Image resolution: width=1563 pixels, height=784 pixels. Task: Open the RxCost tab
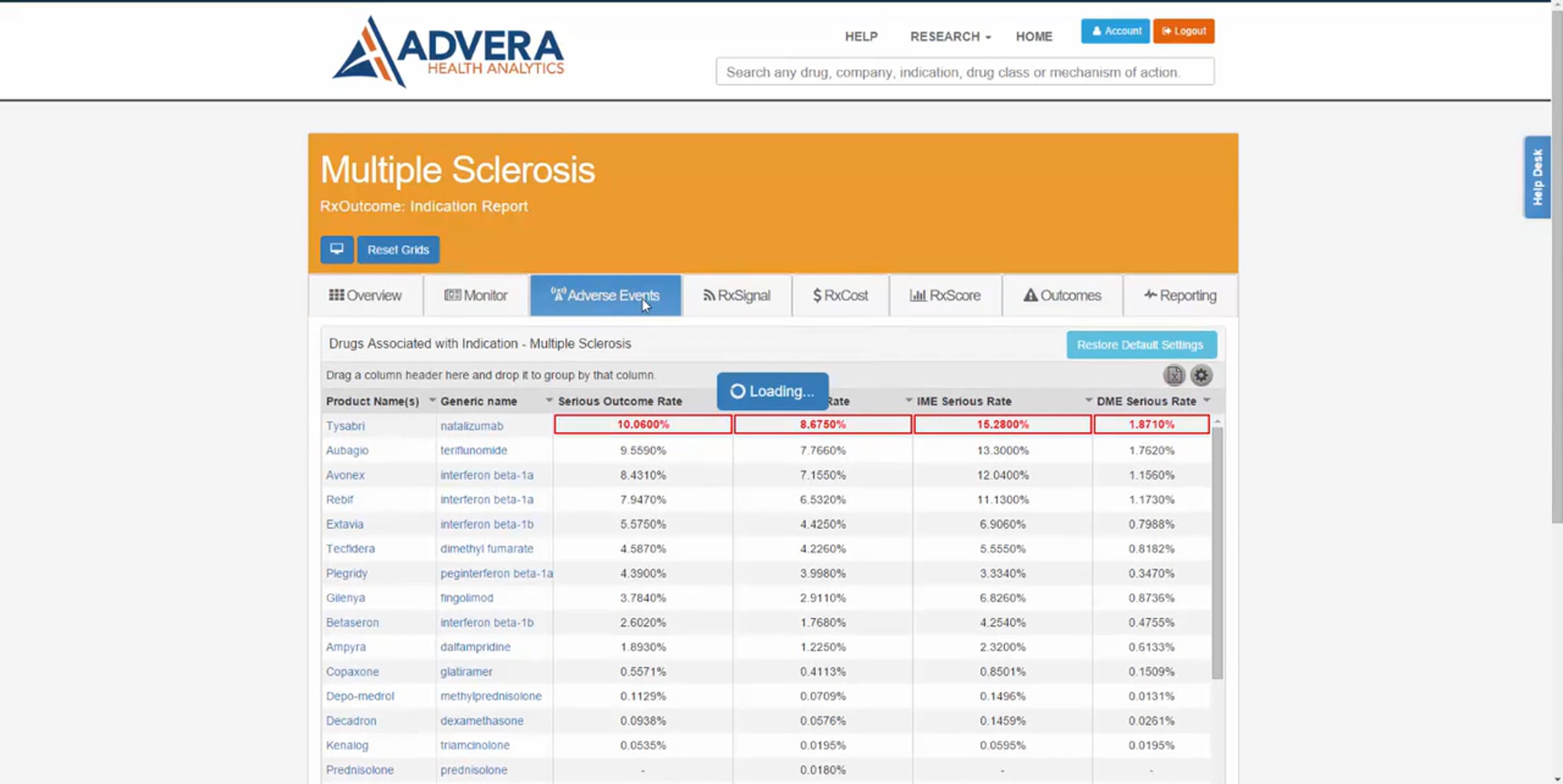(x=840, y=295)
